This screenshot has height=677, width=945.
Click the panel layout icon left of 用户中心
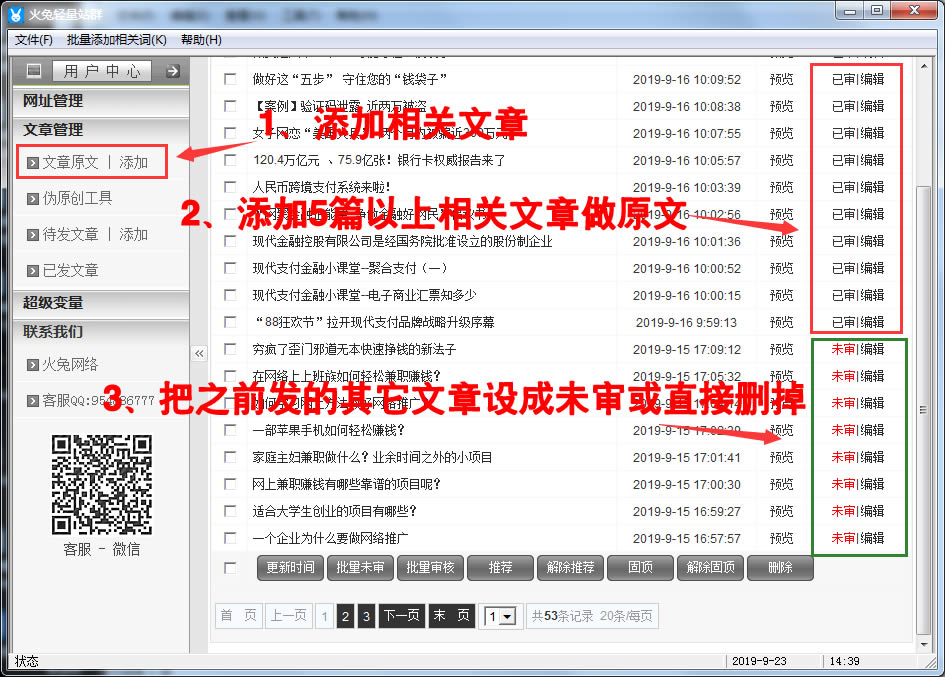tap(34, 71)
